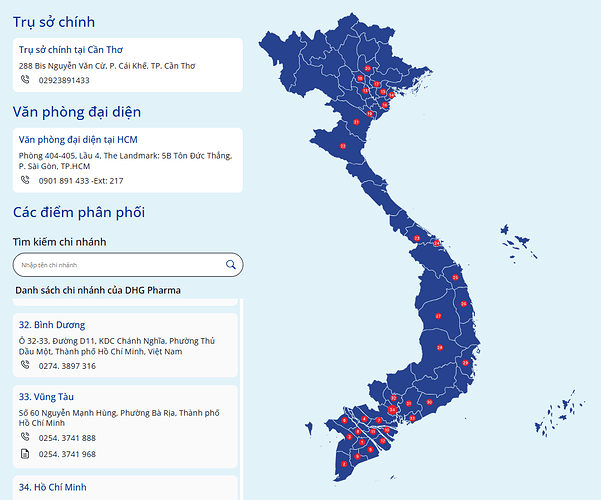Open the 'Văn phòng đại diện tại HCM' title

[78, 140]
